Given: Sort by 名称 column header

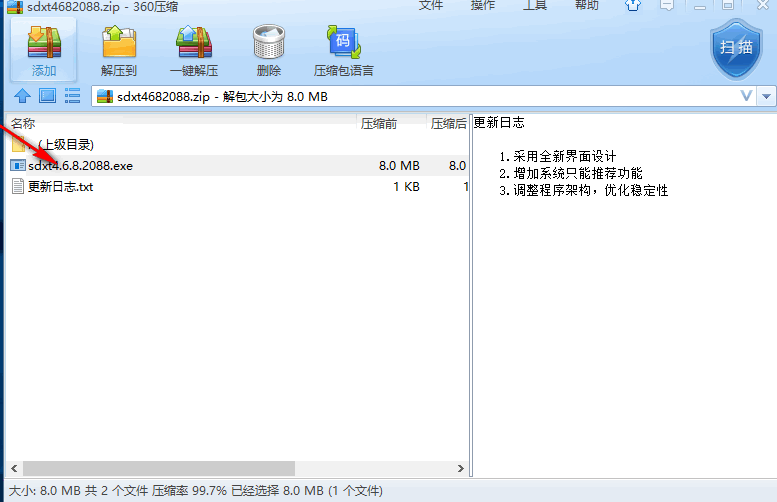Looking at the screenshot, I should click(181, 123).
